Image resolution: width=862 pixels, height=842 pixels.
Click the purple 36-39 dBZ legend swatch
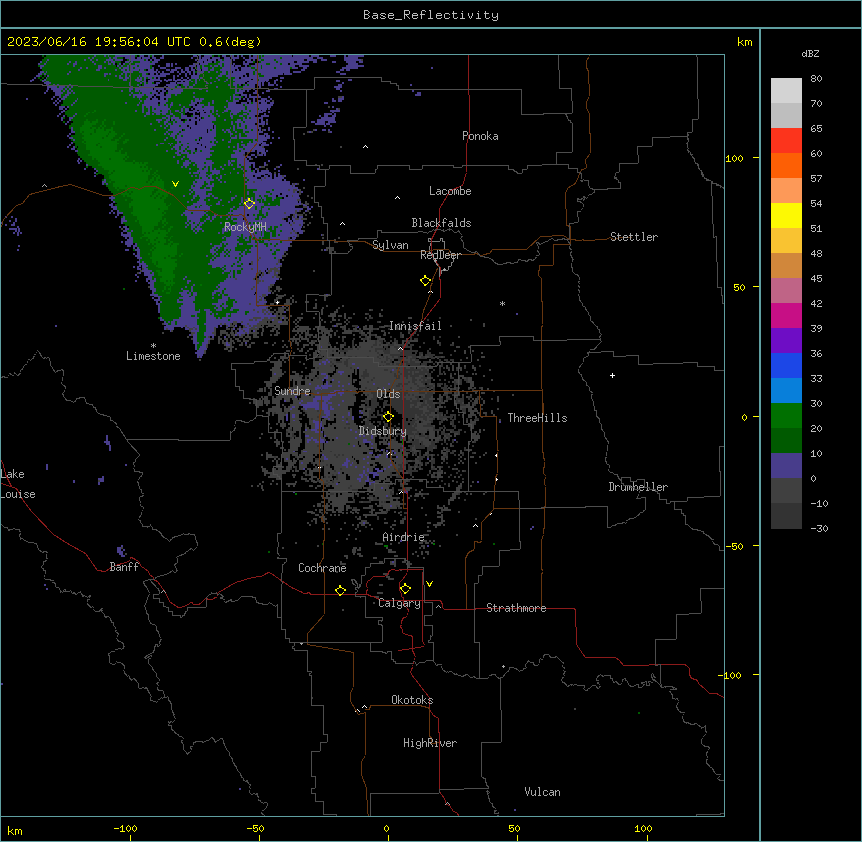786,341
